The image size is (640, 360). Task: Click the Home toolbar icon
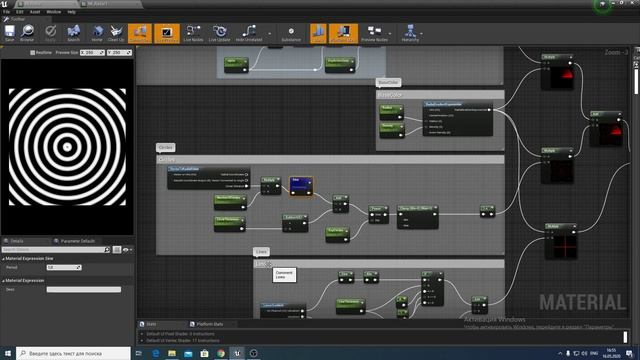click(x=97, y=33)
